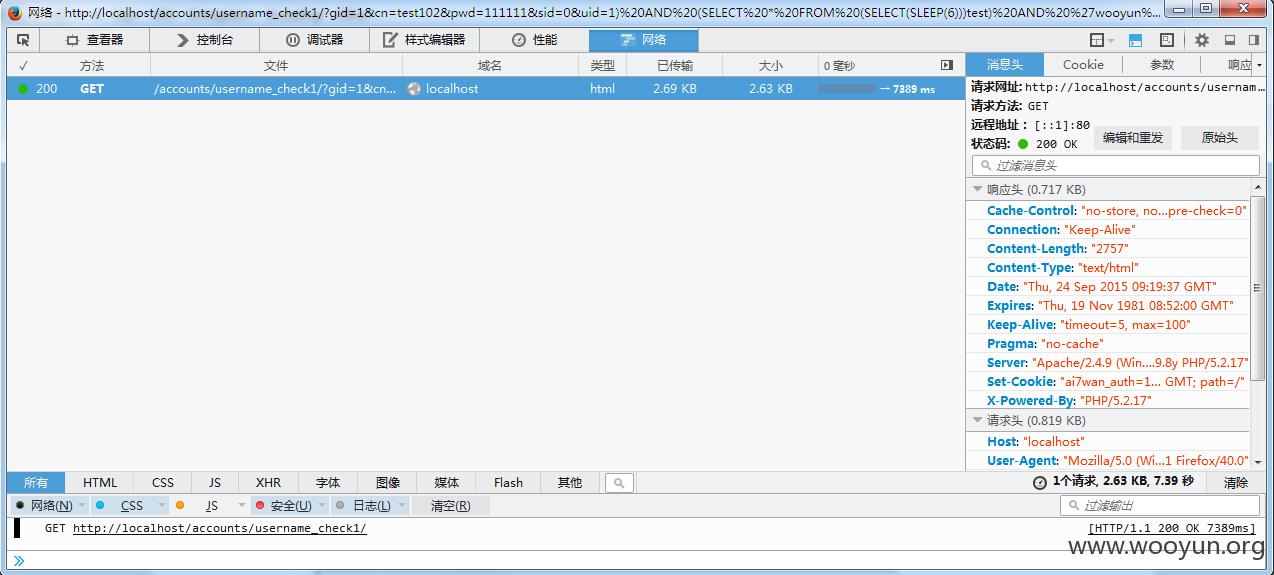The height and width of the screenshot is (575, 1274).
Task: Switch to the 控制台 console tab
Action: [x=204, y=40]
